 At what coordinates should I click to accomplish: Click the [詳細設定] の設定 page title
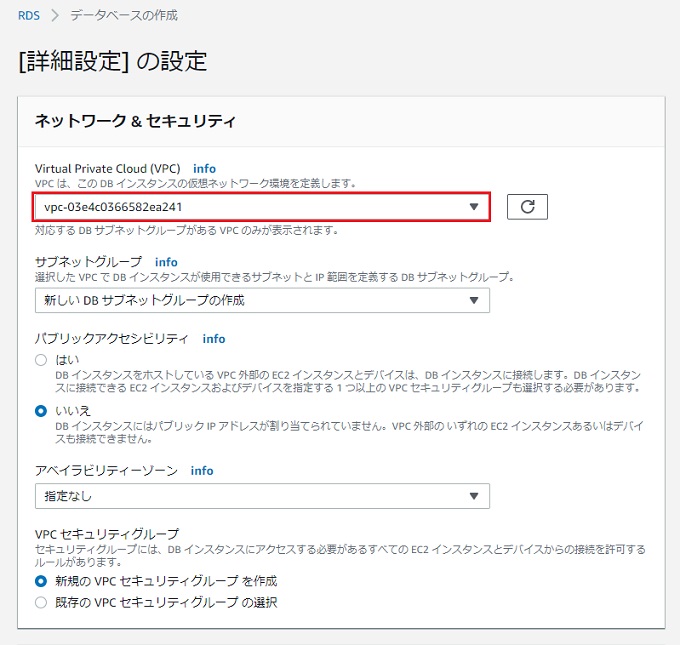[x=113, y=61]
